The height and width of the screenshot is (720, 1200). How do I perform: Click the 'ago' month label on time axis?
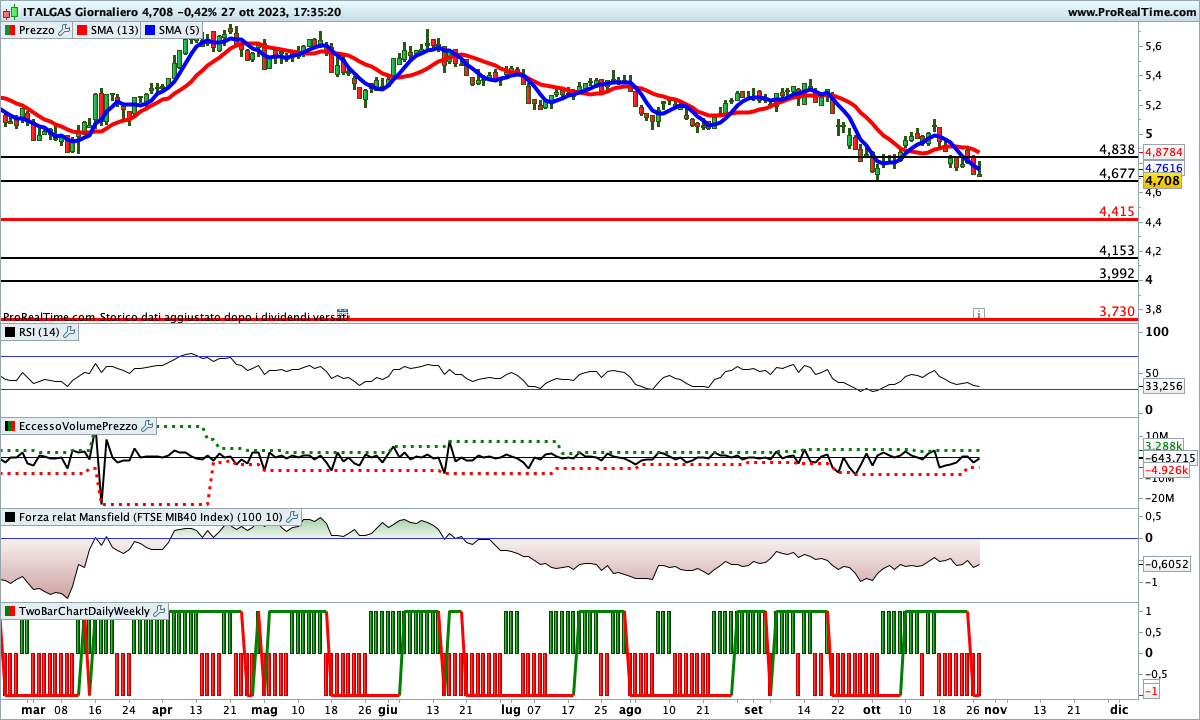(630, 708)
